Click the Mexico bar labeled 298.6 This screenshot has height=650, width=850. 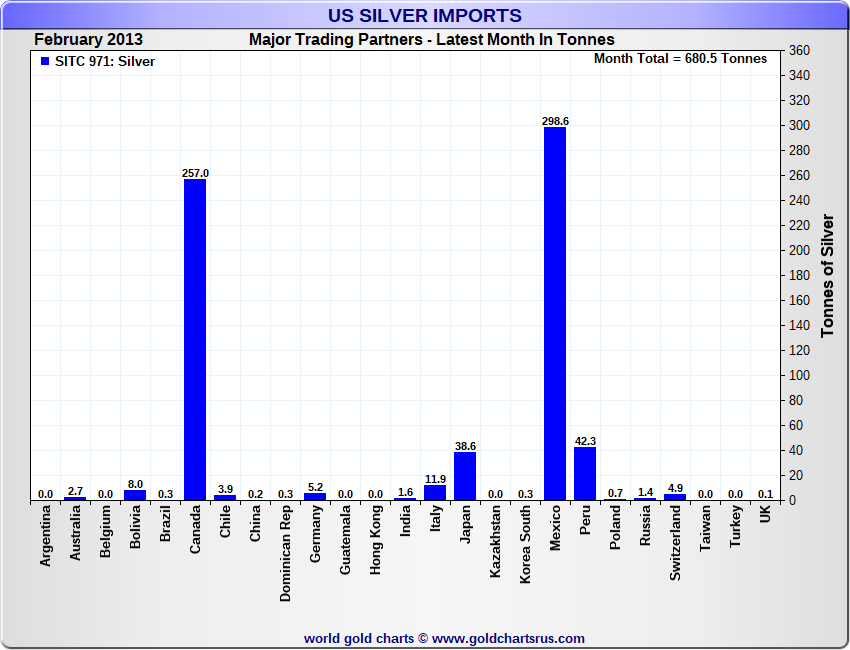(555, 313)
